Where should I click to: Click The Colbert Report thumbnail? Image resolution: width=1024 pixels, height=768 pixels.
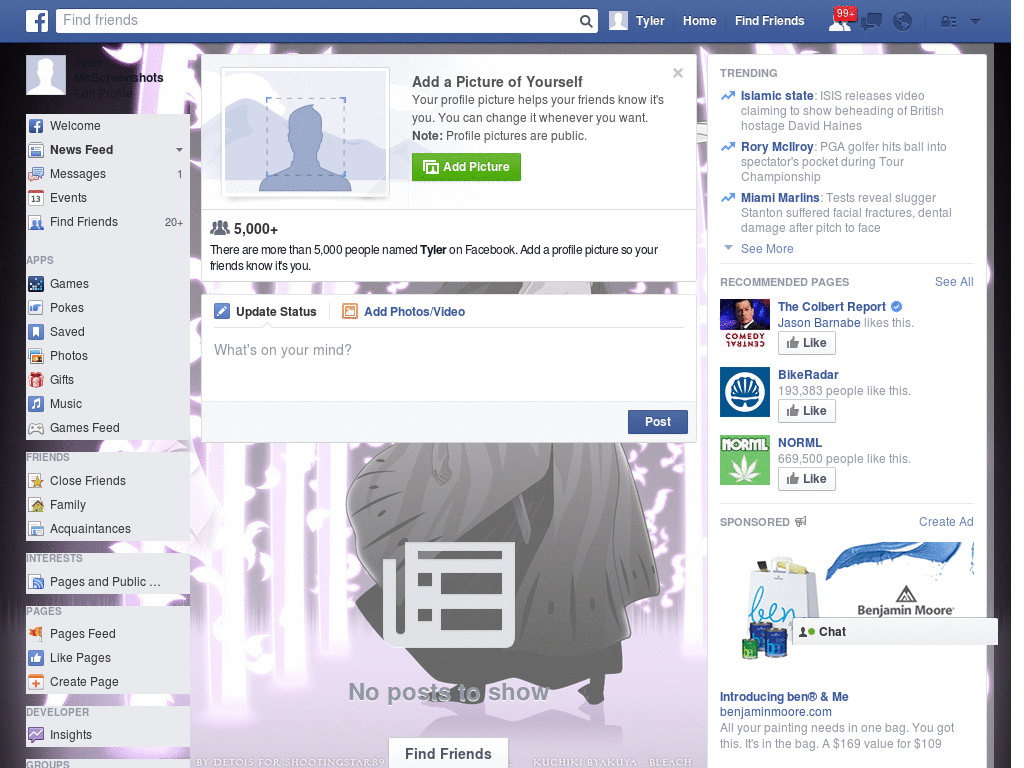[x=744, y=324]
